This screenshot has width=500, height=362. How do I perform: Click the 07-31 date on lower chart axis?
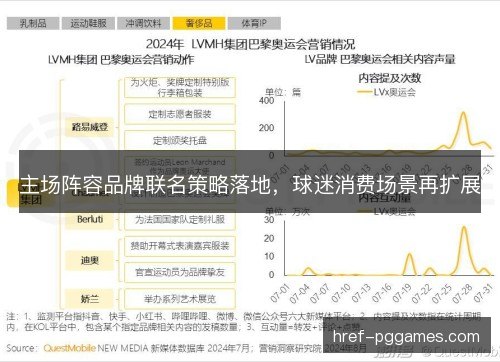coord(483,293)
